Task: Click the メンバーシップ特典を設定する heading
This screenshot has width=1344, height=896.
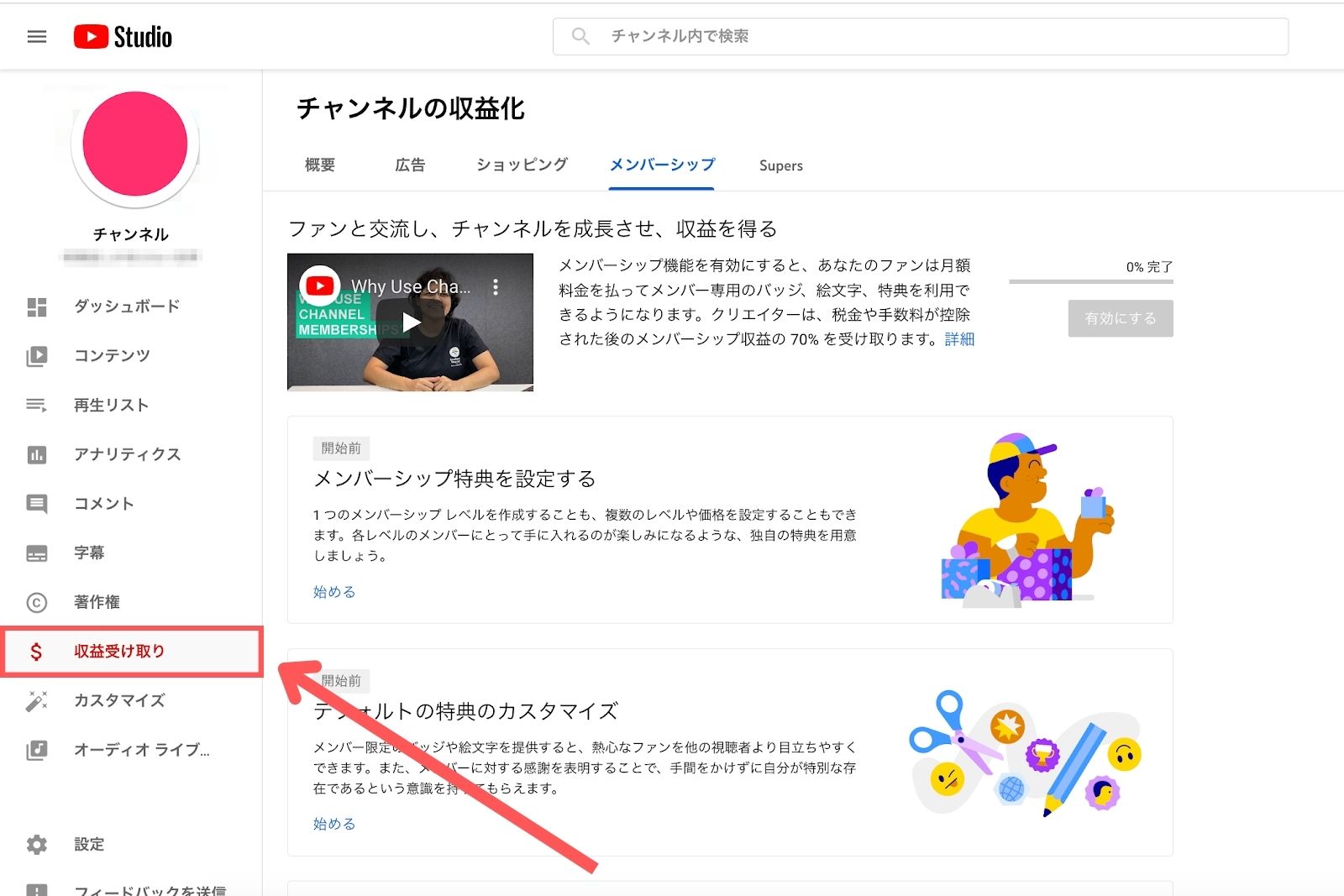Action: [x=454, y=479]
